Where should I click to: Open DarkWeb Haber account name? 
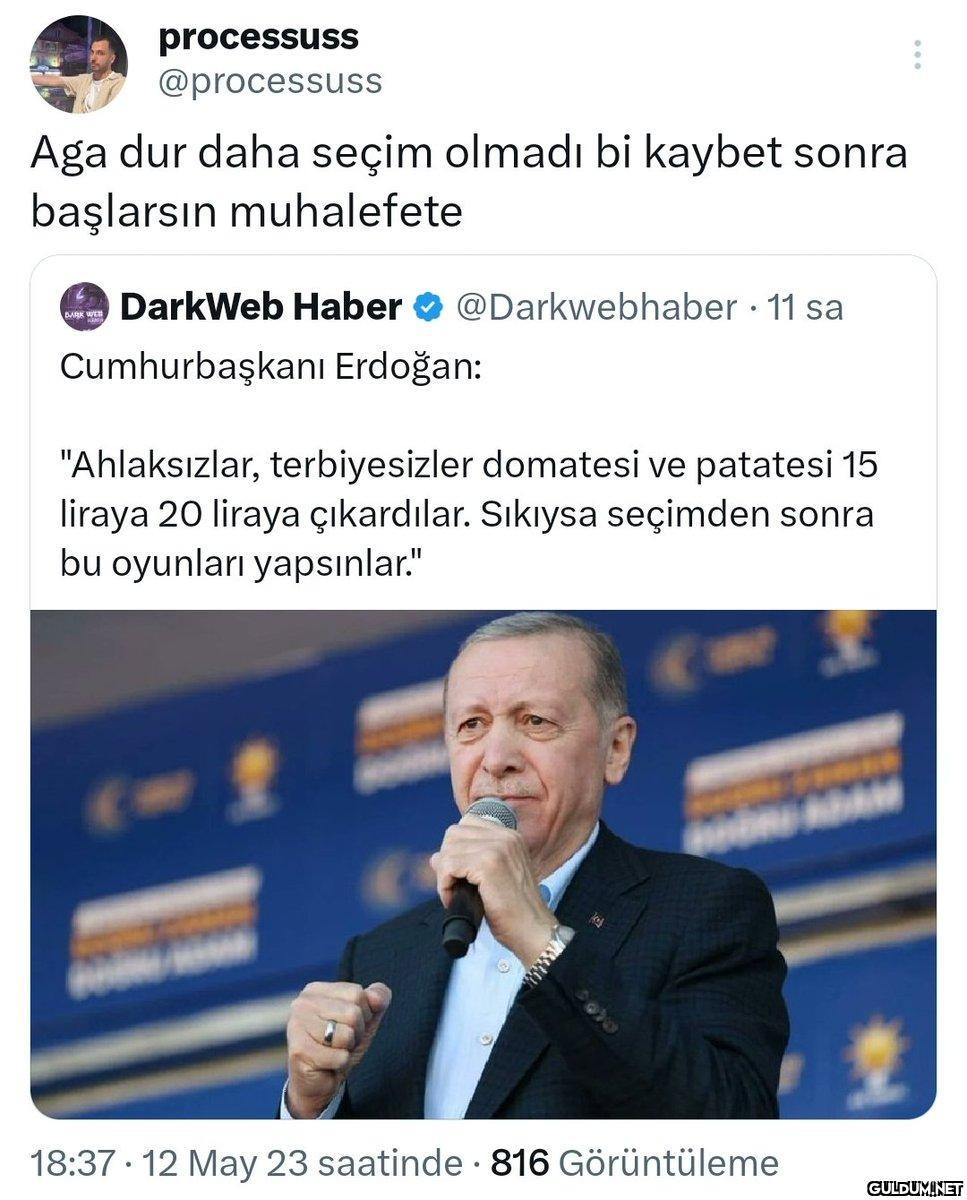point(260,307)
